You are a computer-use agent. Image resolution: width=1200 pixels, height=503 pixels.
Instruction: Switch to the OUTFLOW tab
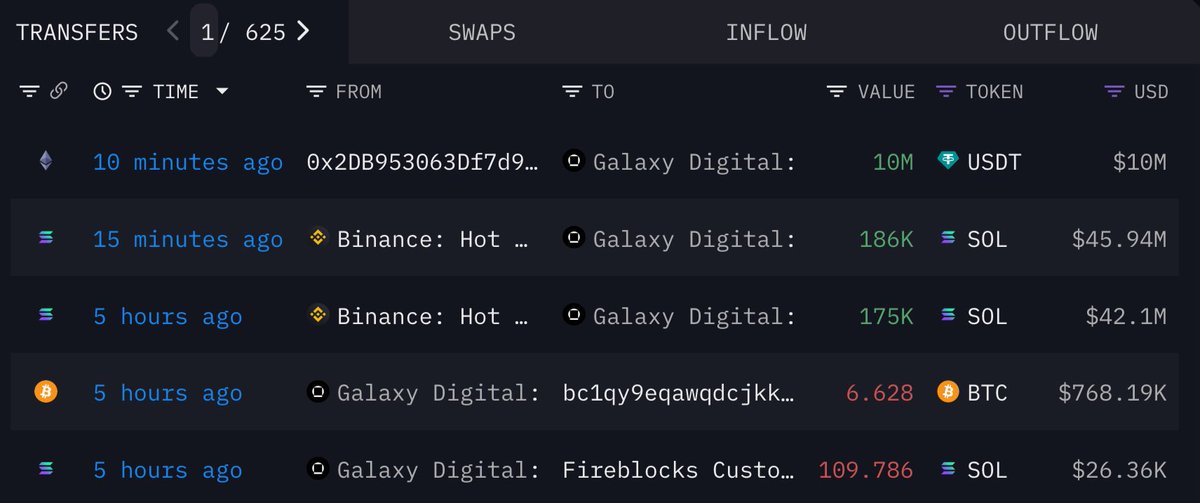[x=1050, y=32]
